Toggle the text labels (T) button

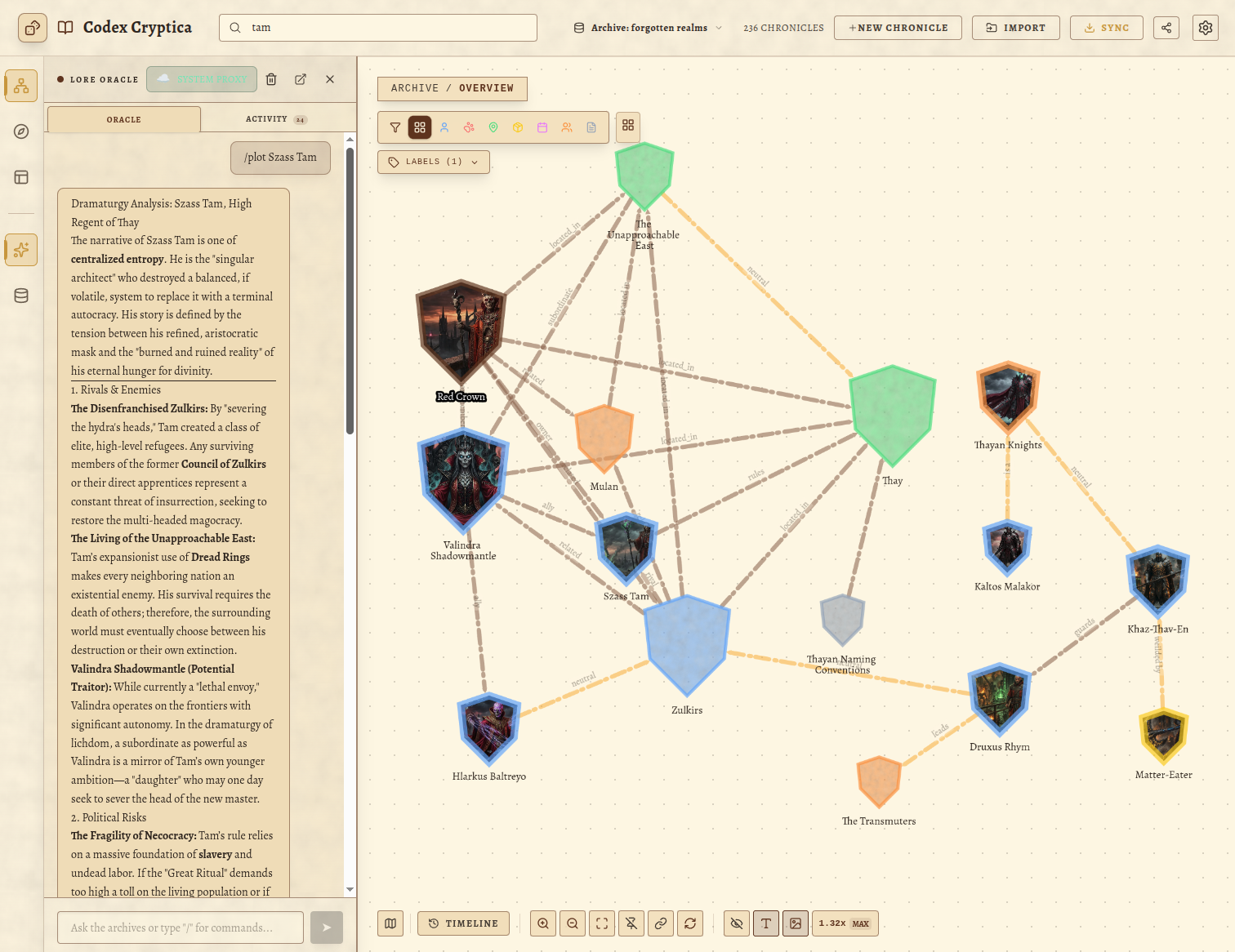tap(766, 923)
